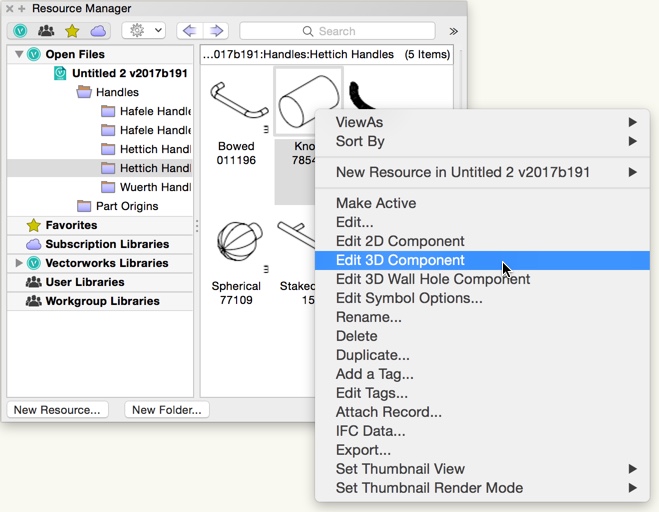Toggle the Subscription cloud filter in toolbar
The width and height of the screenshot is (659, 512).
coord(98,31)
